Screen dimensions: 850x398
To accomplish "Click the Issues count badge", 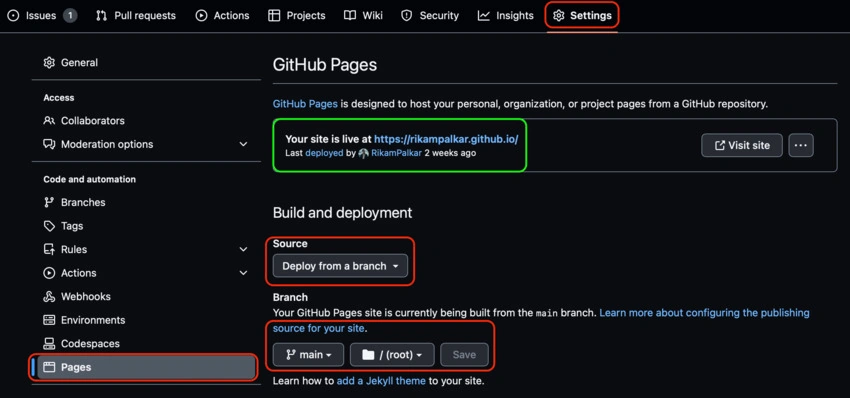I will (70, 16).
